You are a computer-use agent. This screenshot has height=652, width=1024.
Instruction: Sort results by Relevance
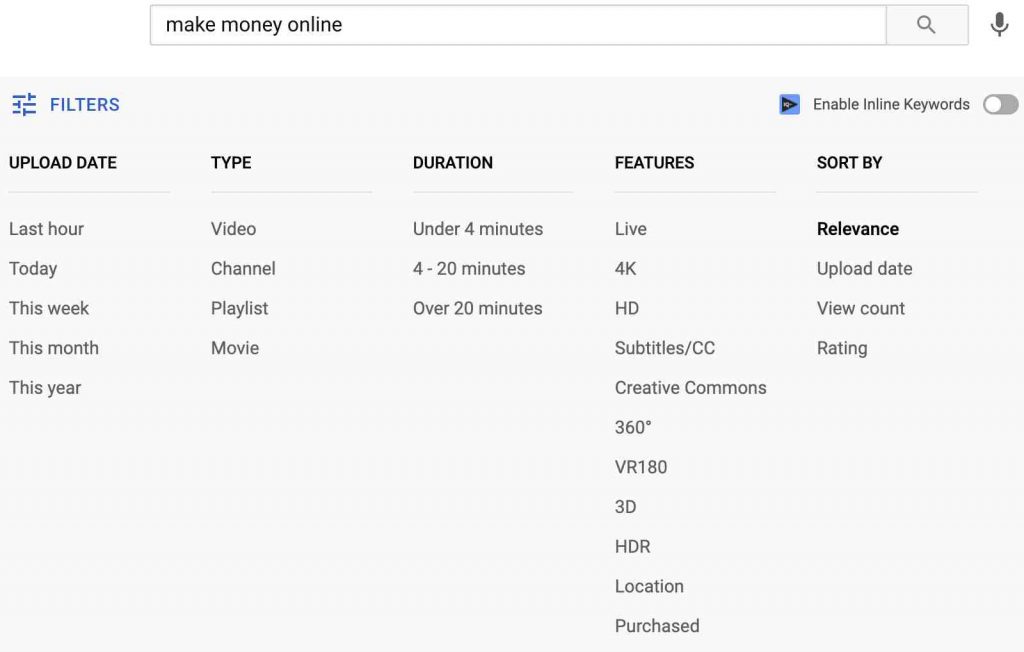point(858,229)
